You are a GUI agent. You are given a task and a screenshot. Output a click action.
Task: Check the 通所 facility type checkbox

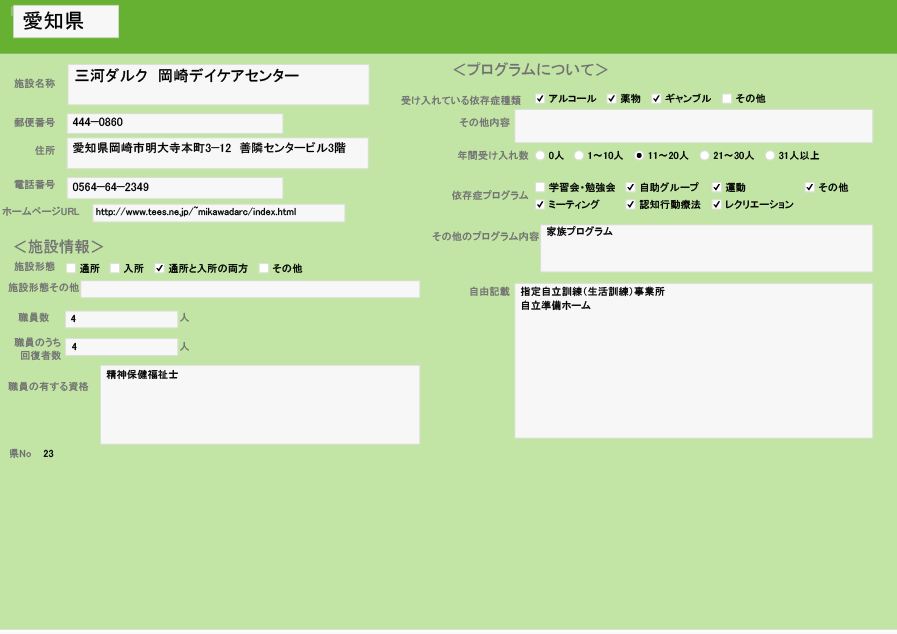coord(71,269)
